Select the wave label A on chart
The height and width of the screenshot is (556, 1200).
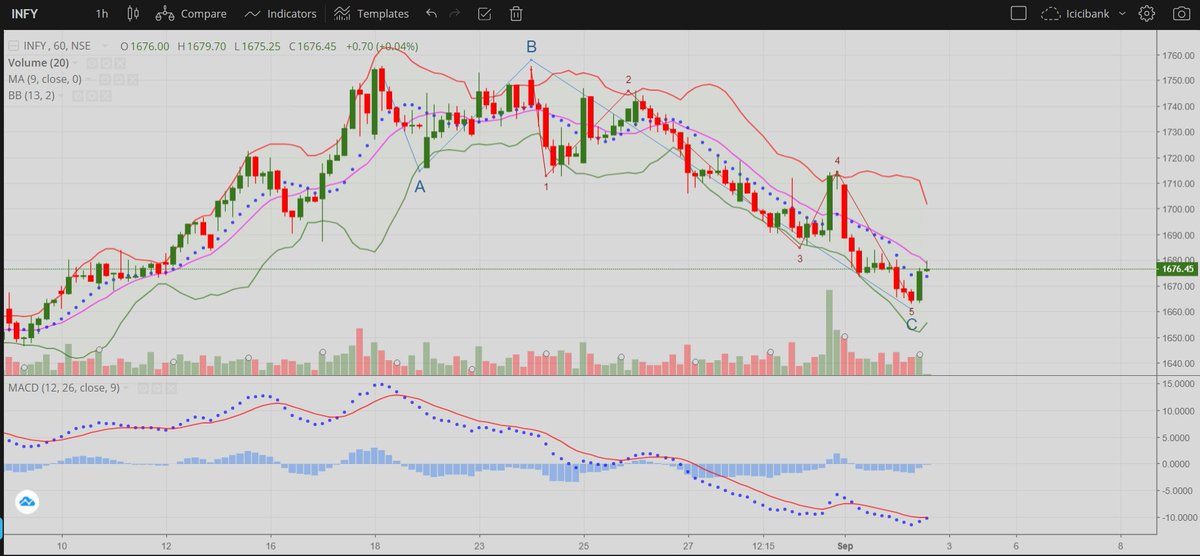[420, 187]
